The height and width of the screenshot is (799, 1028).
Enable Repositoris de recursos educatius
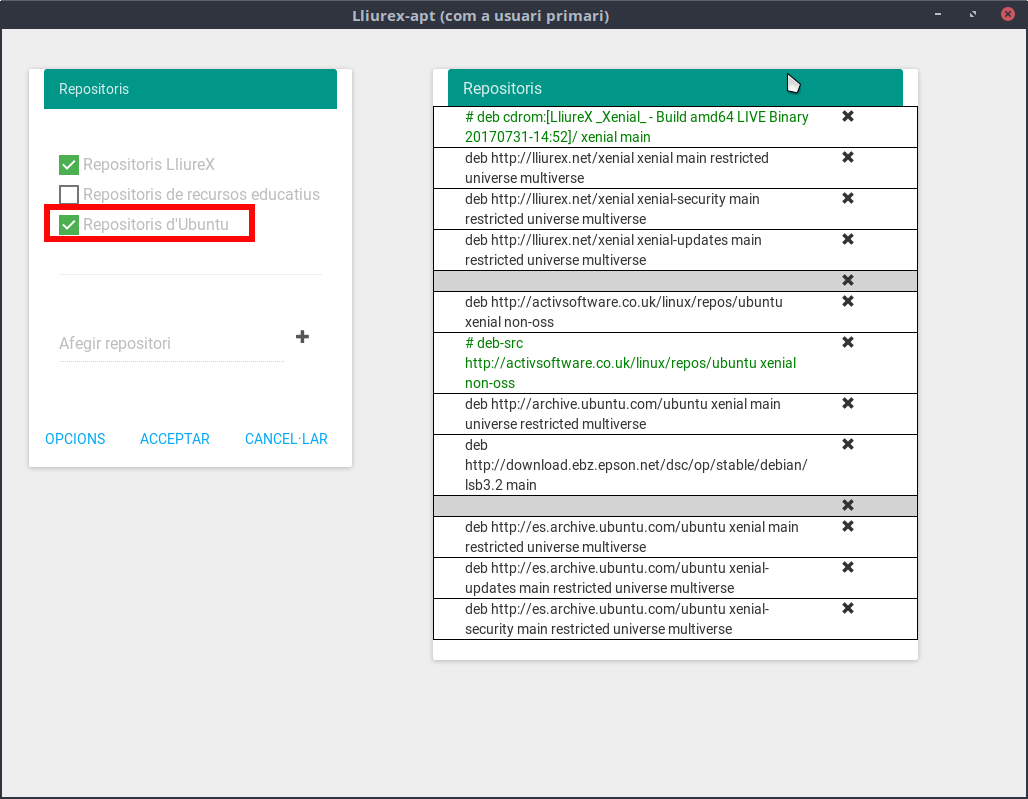pyautogui.click(x=69, y=195)
